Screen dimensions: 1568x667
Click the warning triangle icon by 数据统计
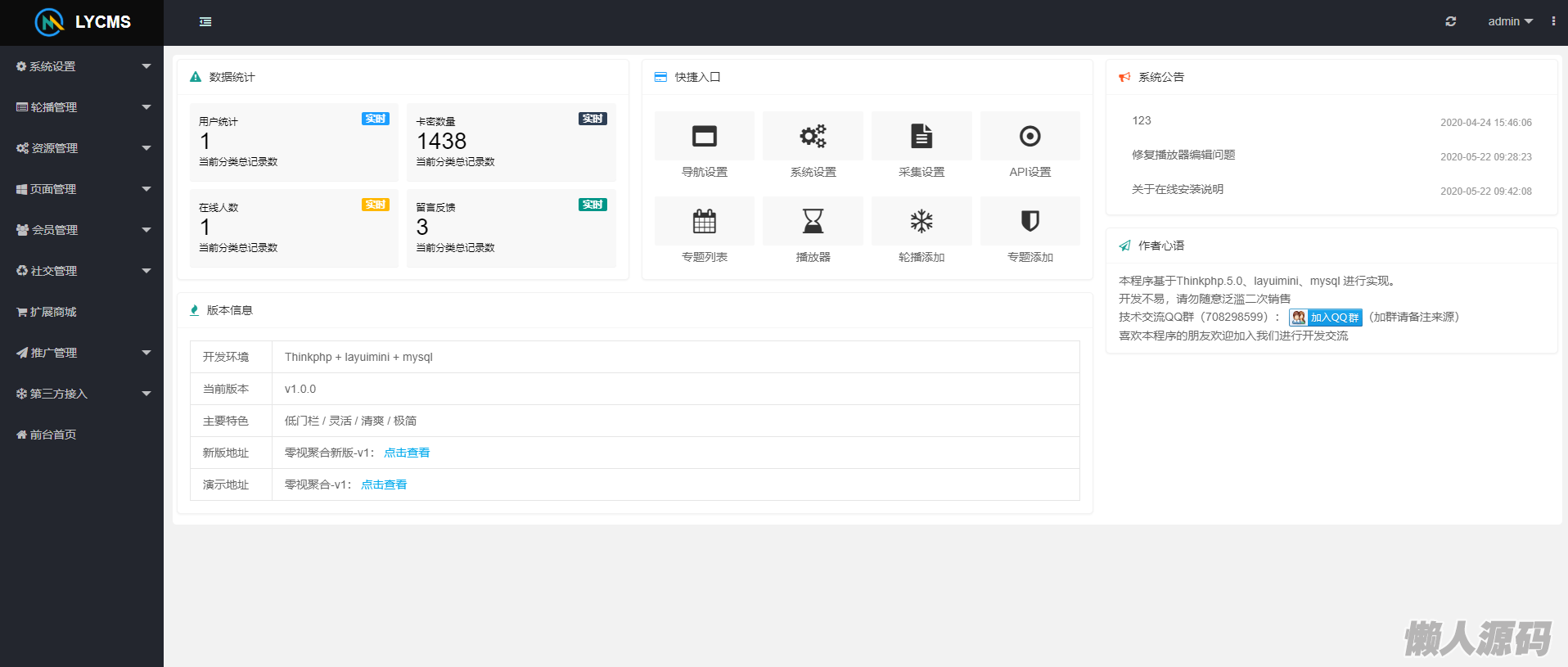tap(196, 77)
